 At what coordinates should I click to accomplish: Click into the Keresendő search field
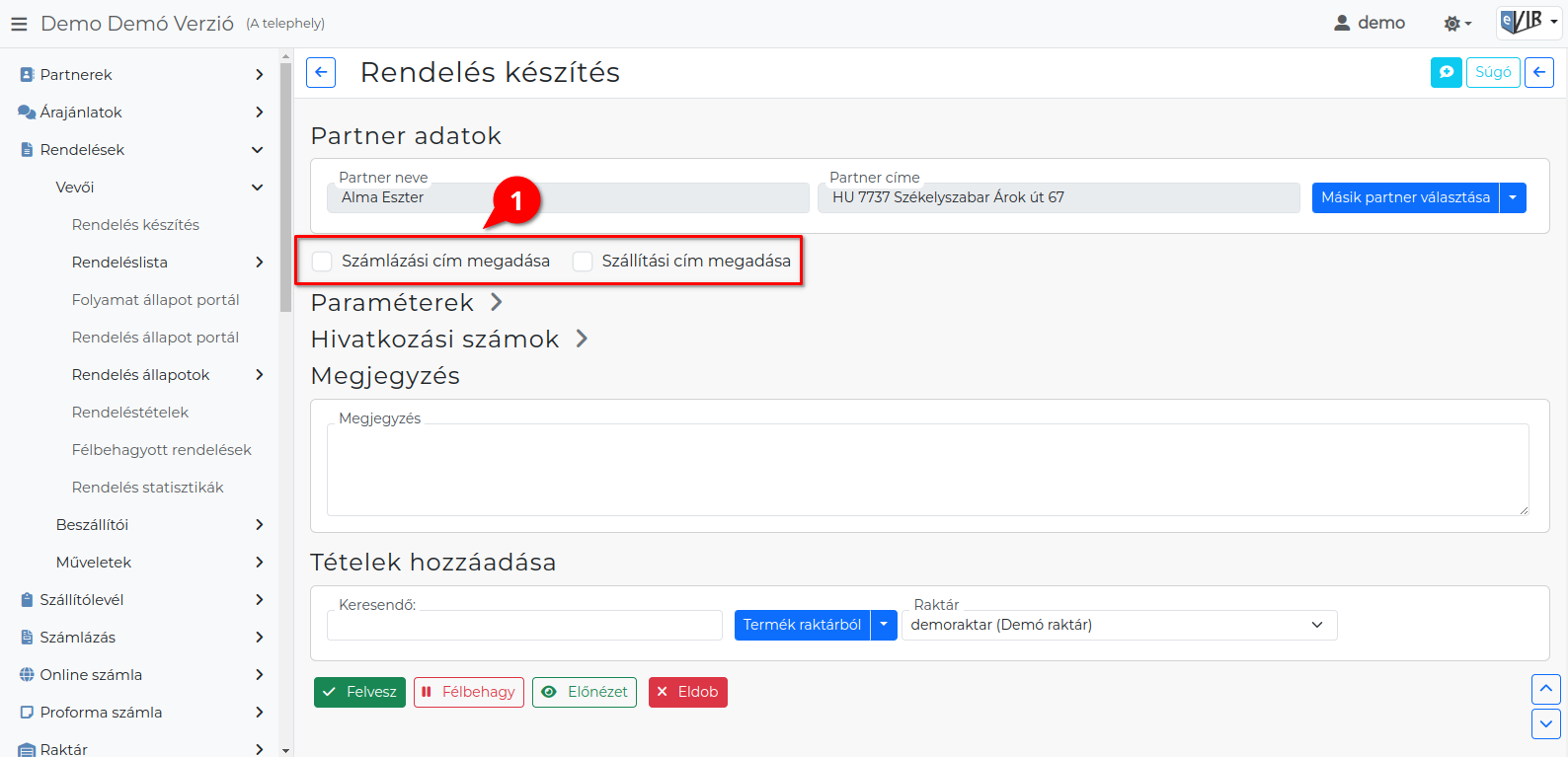coord(524,625)
